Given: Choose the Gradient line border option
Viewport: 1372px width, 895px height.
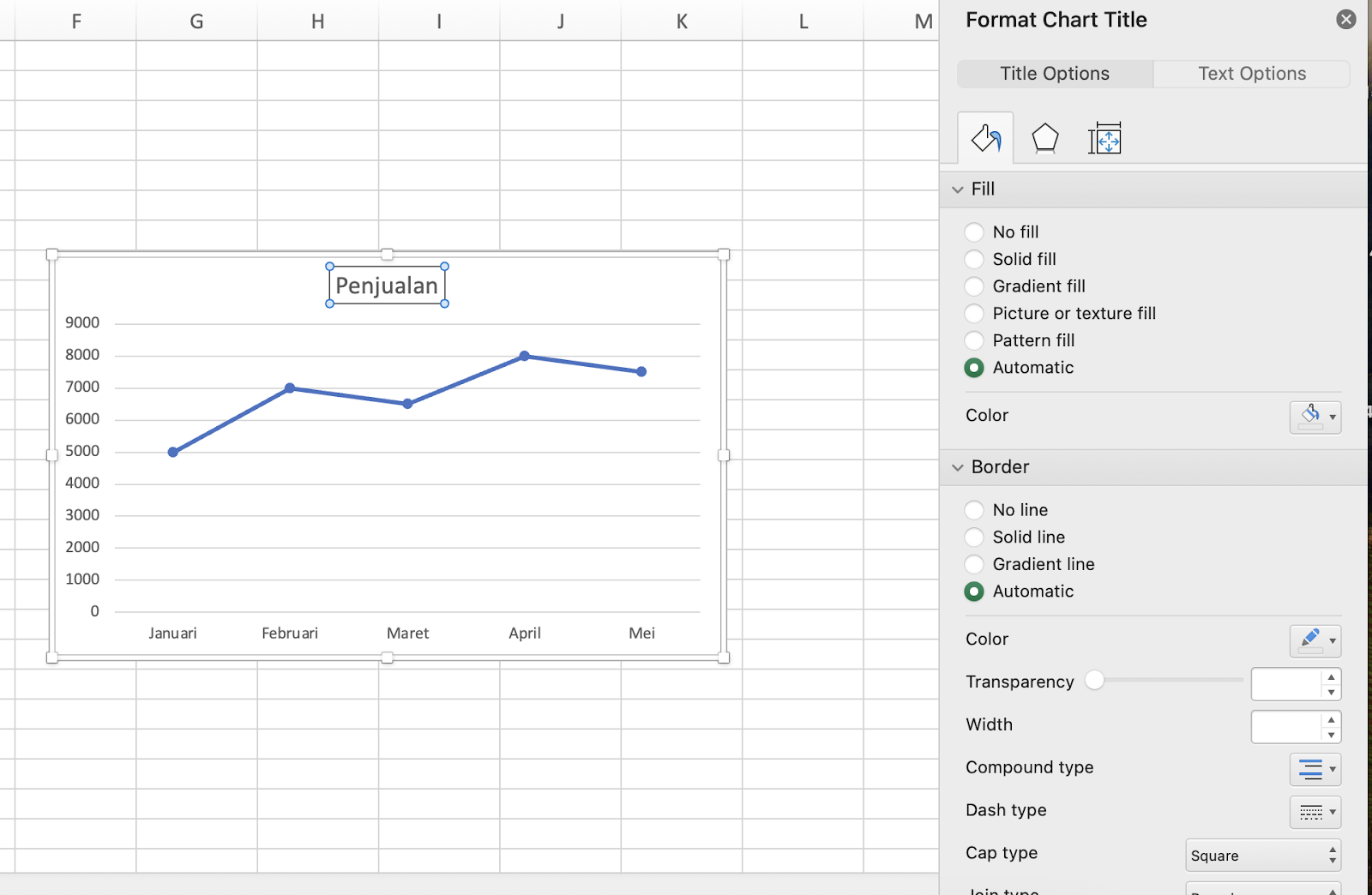Looking at the screenshot, I should pos(974,564).
